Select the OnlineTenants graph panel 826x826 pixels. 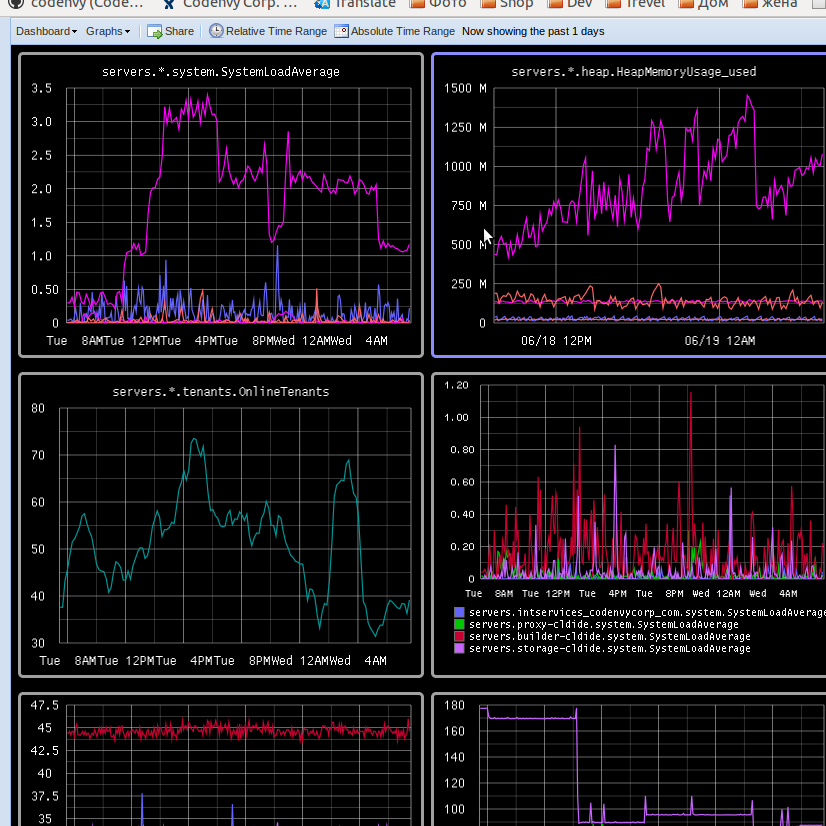221,525
